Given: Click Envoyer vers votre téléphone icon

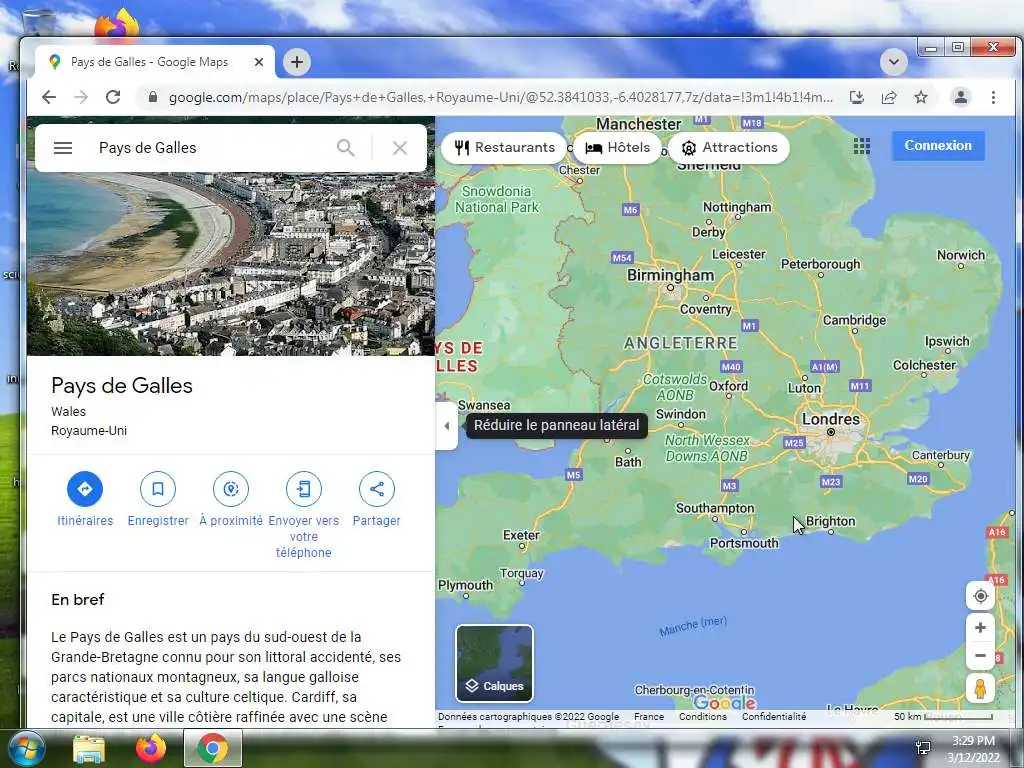Looking at the screenshot, I should coord(304,488).
